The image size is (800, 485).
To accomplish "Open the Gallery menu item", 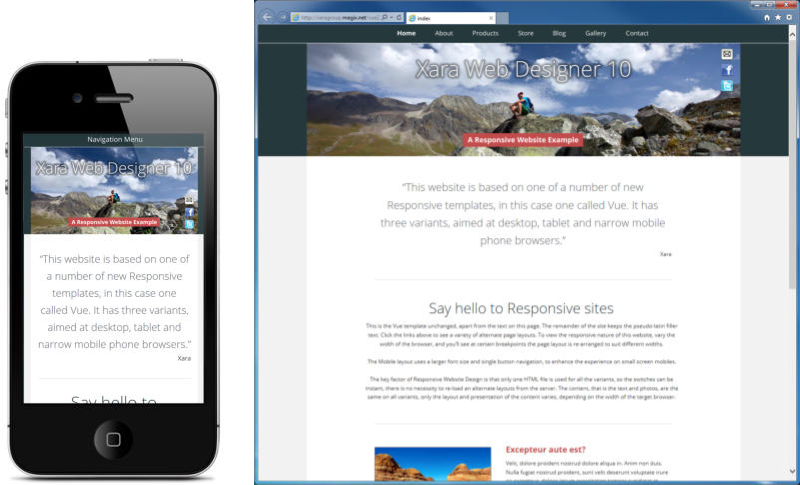I will [x=595, y=33].
